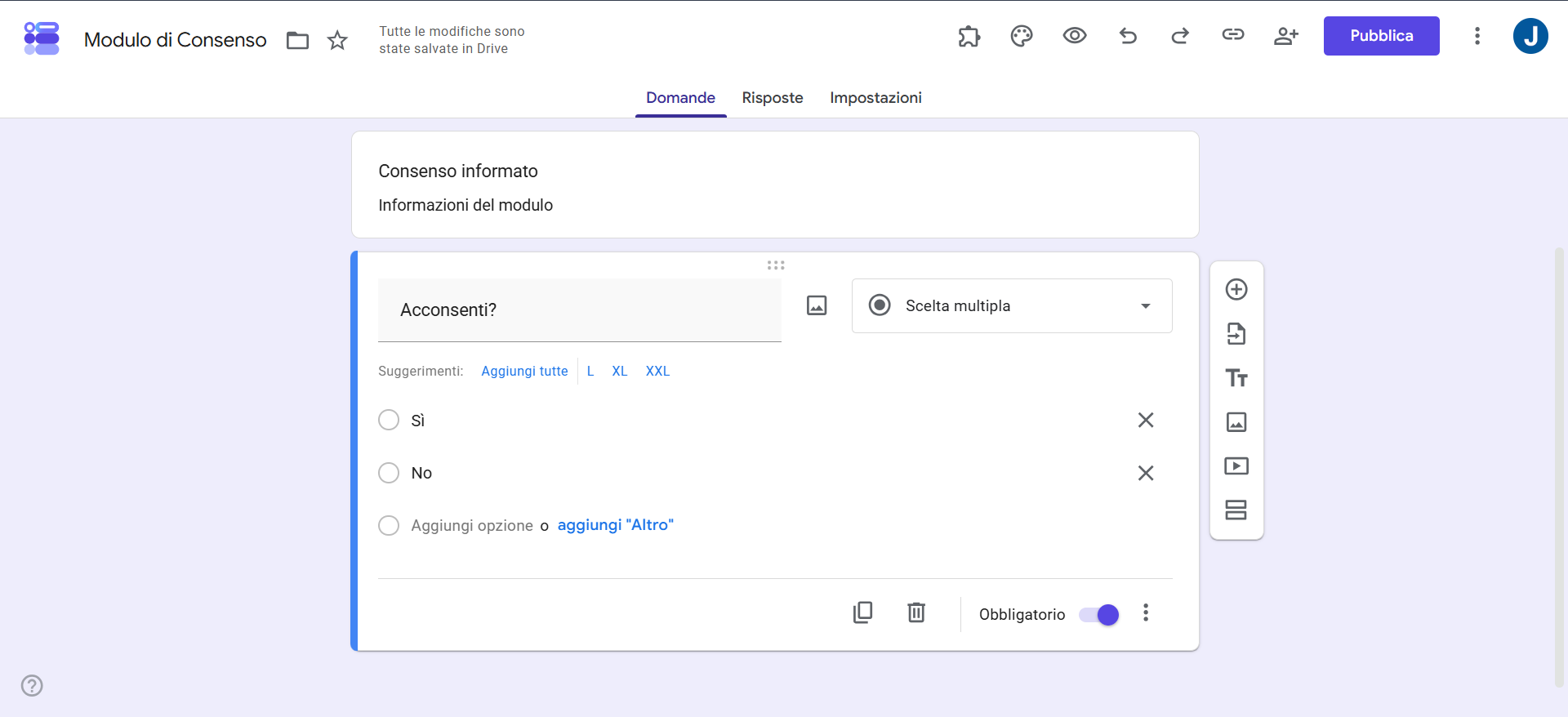Rename the Modulo di Consenso document title

coord(176,40)
